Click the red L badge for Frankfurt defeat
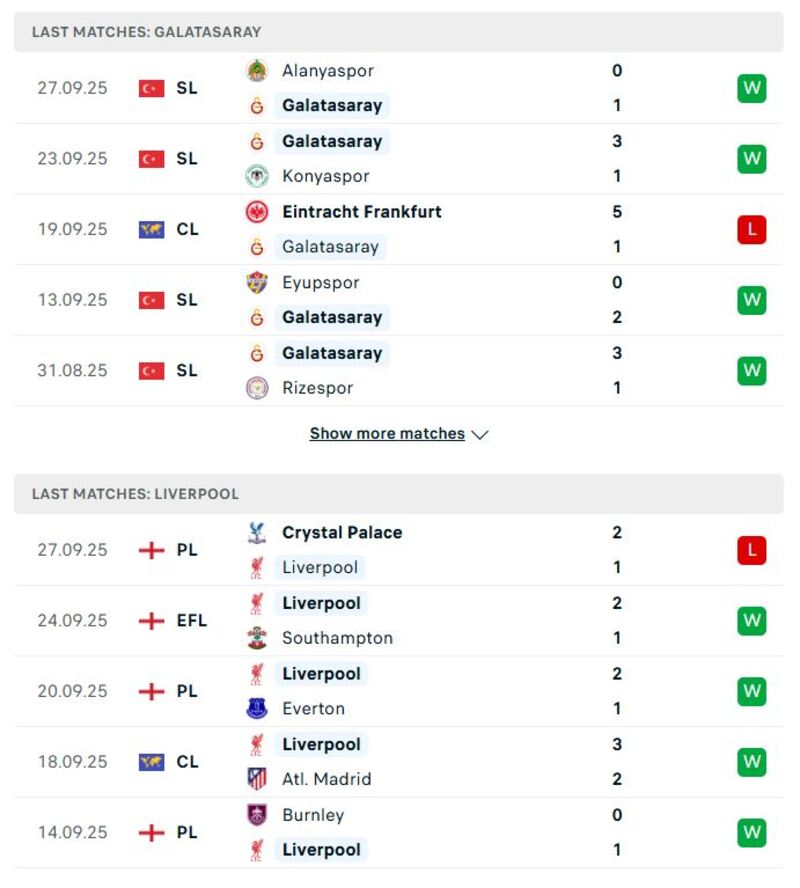Screen dimensions: 800x888 (751, 229)
